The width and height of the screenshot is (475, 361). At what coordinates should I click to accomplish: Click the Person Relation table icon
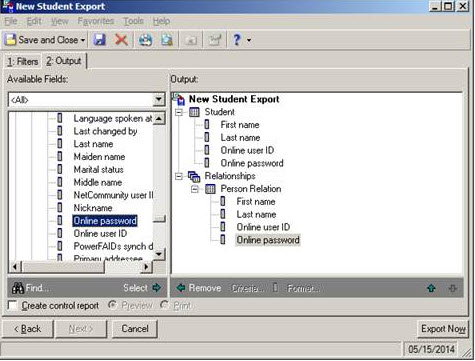[210, 189]
